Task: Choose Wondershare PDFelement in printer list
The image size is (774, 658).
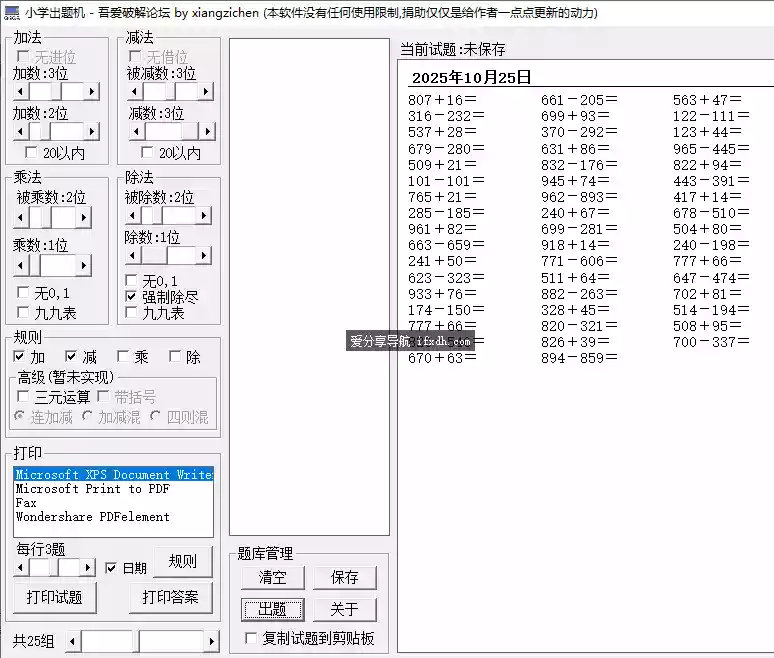Action: coord(92,517)
